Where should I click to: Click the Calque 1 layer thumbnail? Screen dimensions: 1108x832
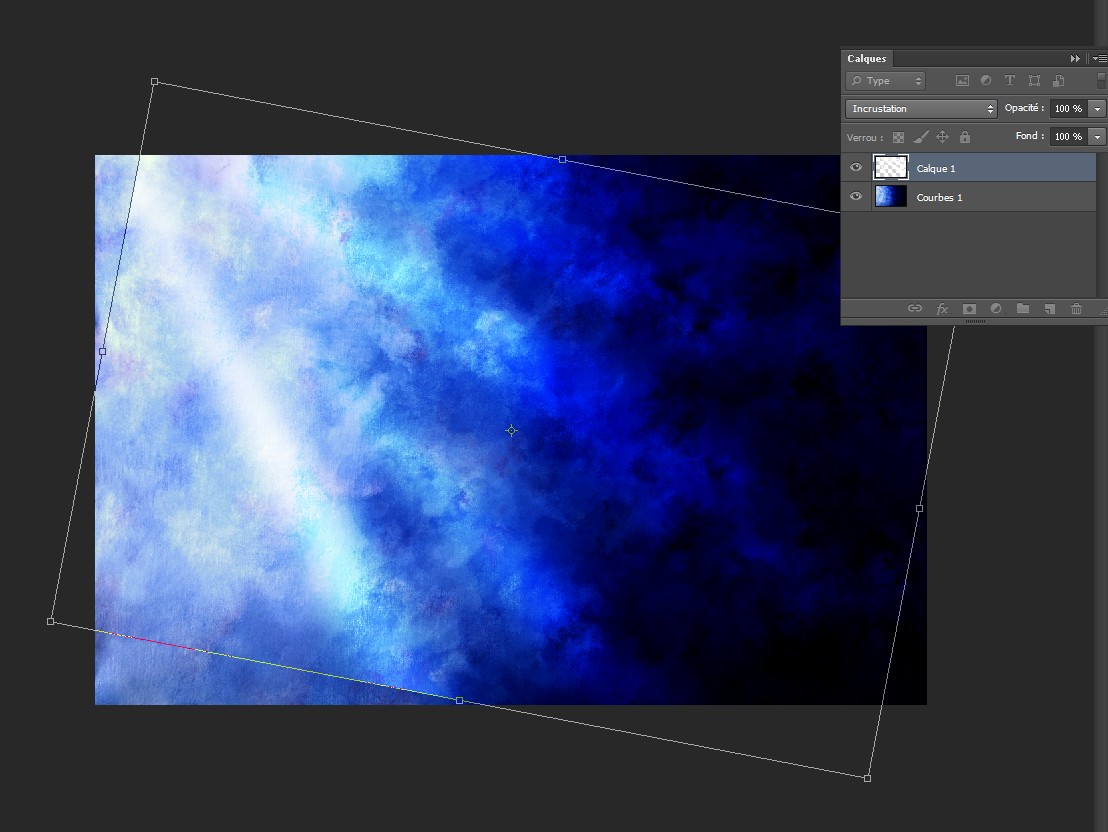(x=890, y=168)
